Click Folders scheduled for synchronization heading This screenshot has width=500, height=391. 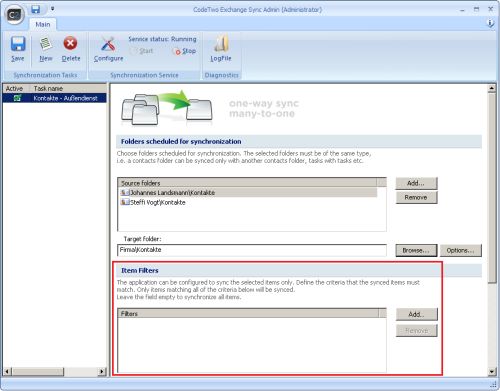(181, 141)
